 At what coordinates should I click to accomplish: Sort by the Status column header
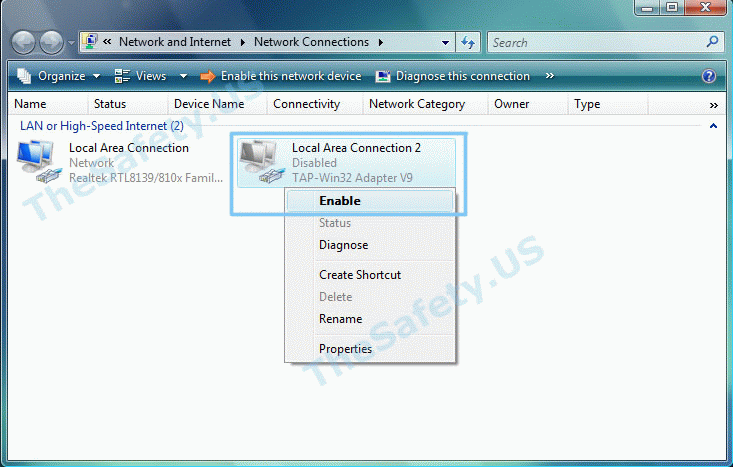click(128, 104)
